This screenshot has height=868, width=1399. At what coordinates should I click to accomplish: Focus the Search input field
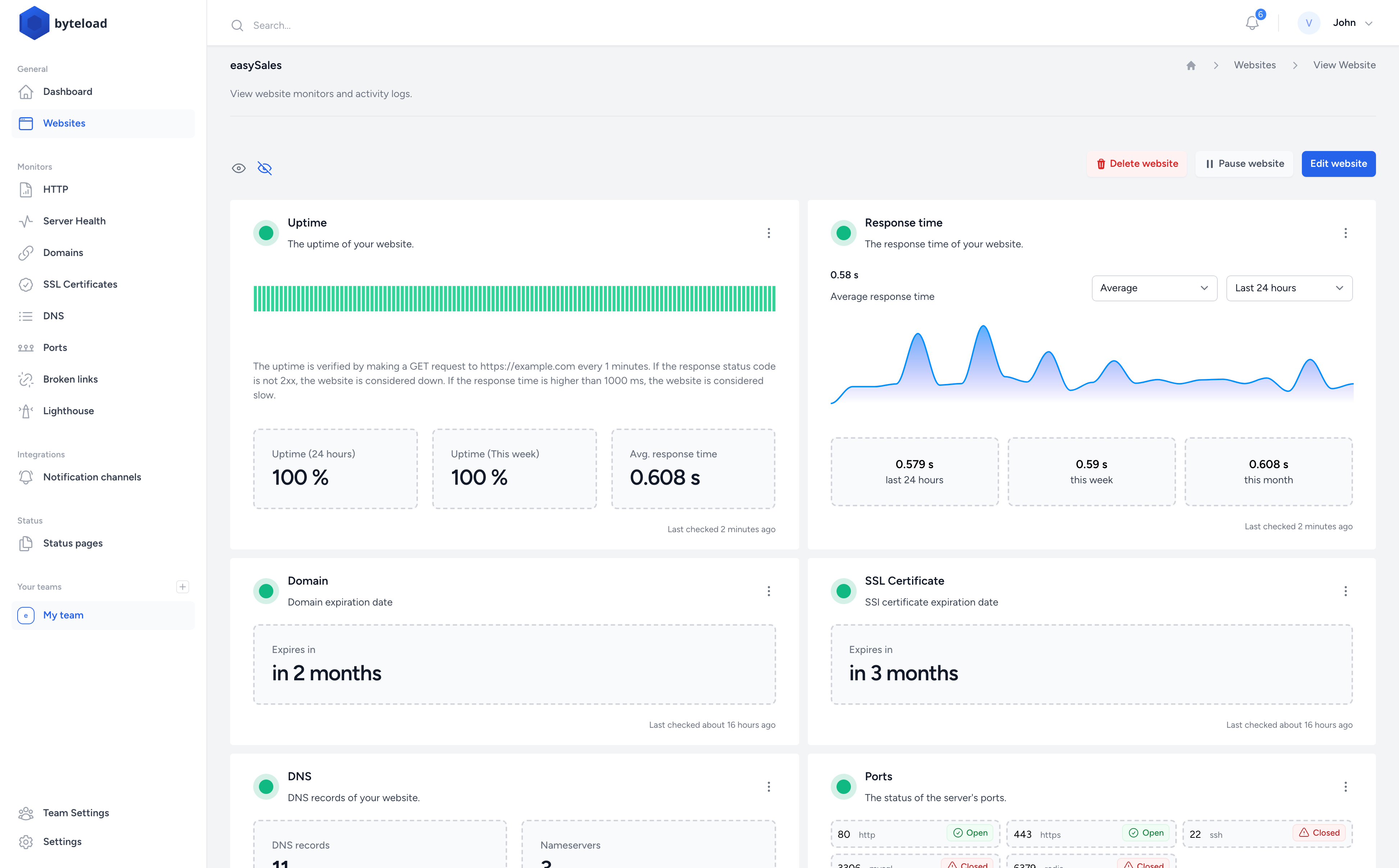pos(729,25)
